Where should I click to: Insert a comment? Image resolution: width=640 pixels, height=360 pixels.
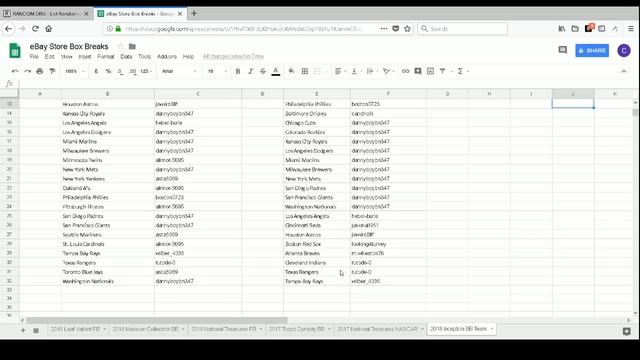(x=418, y=71)
